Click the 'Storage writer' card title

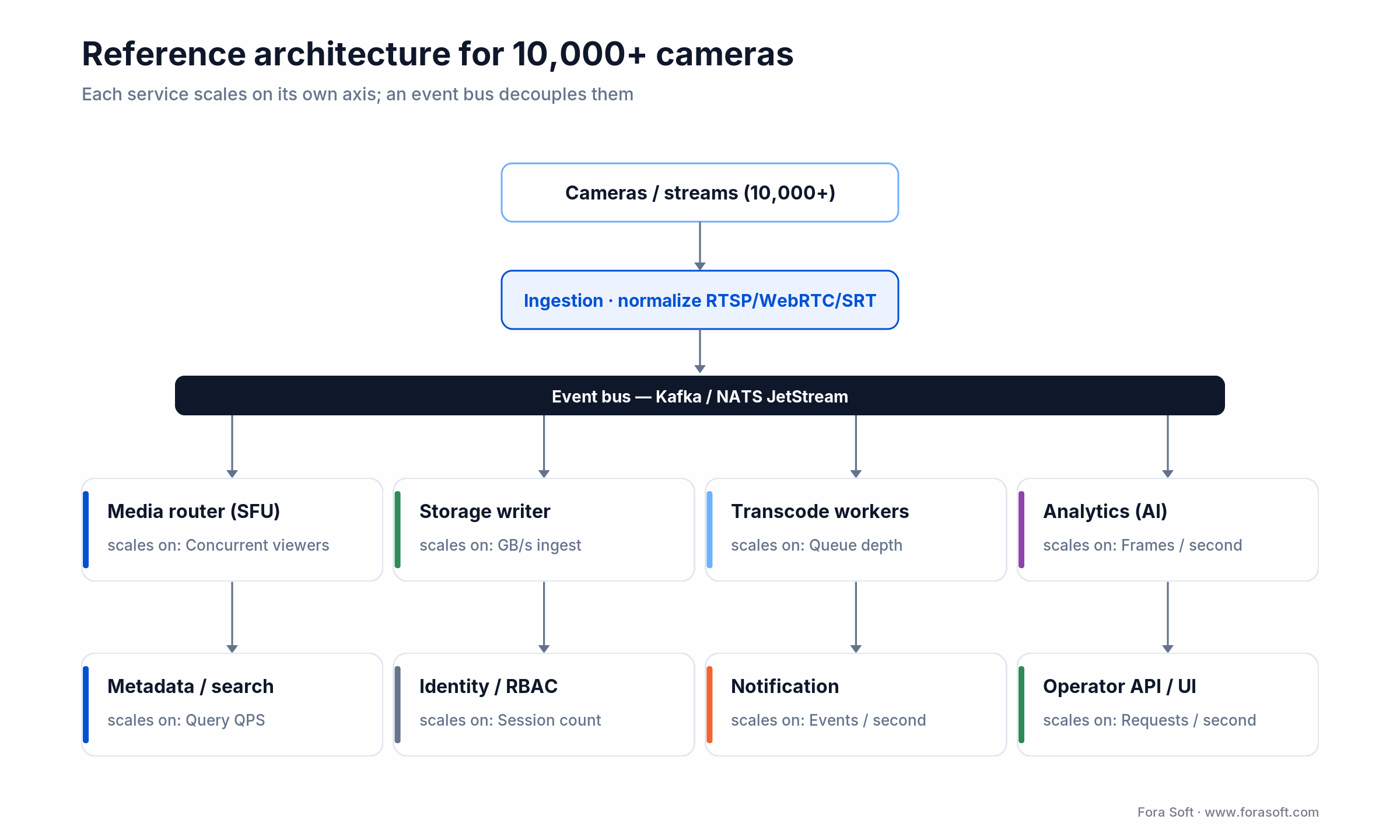point(485,511)
